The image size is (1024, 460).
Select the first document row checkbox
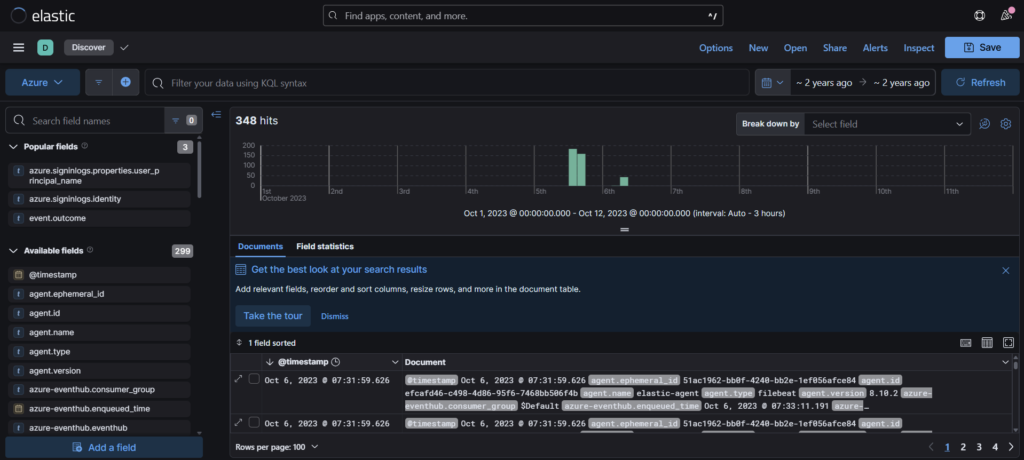(254, 380)
